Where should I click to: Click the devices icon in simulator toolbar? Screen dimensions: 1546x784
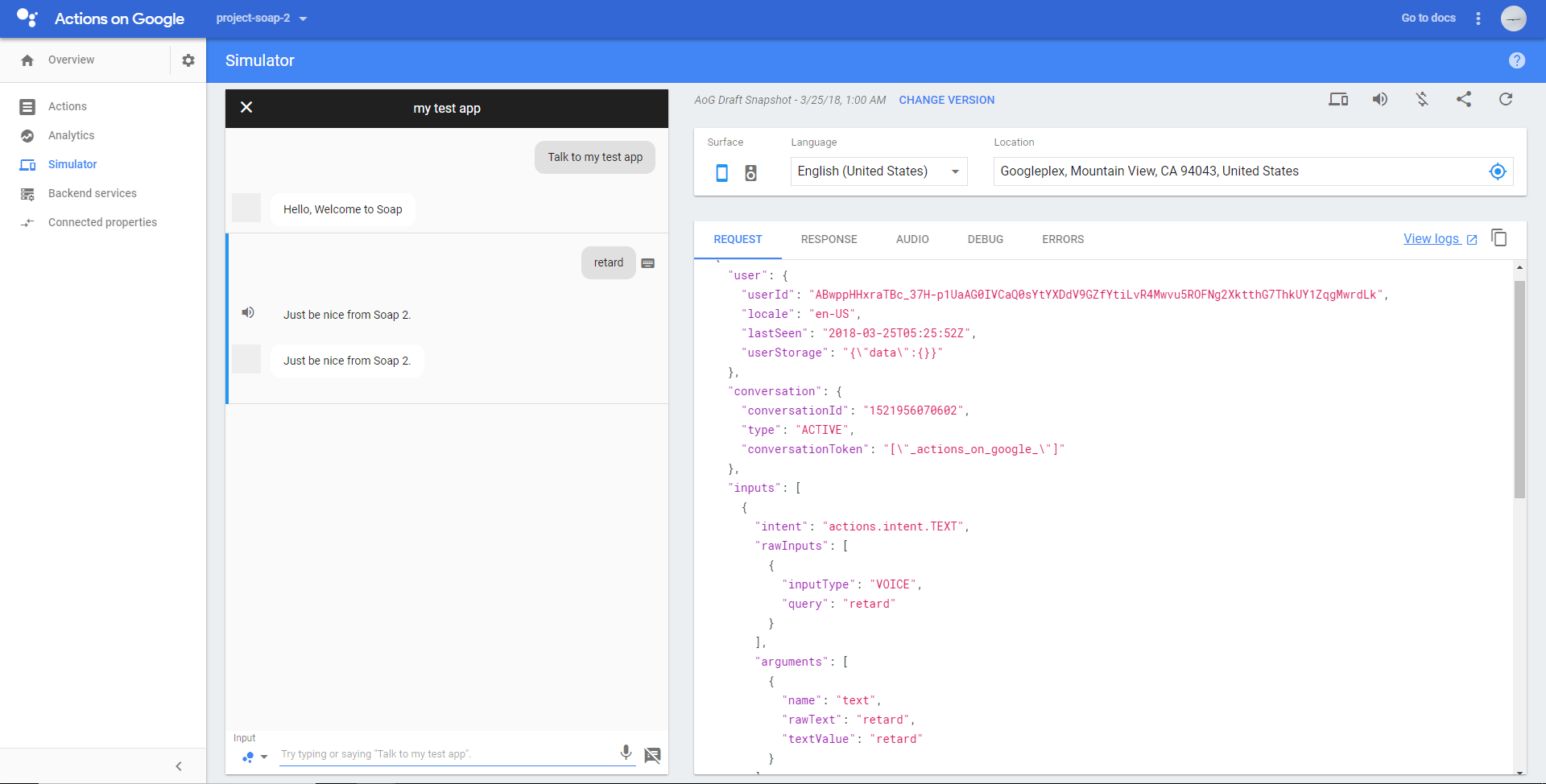1338,100
